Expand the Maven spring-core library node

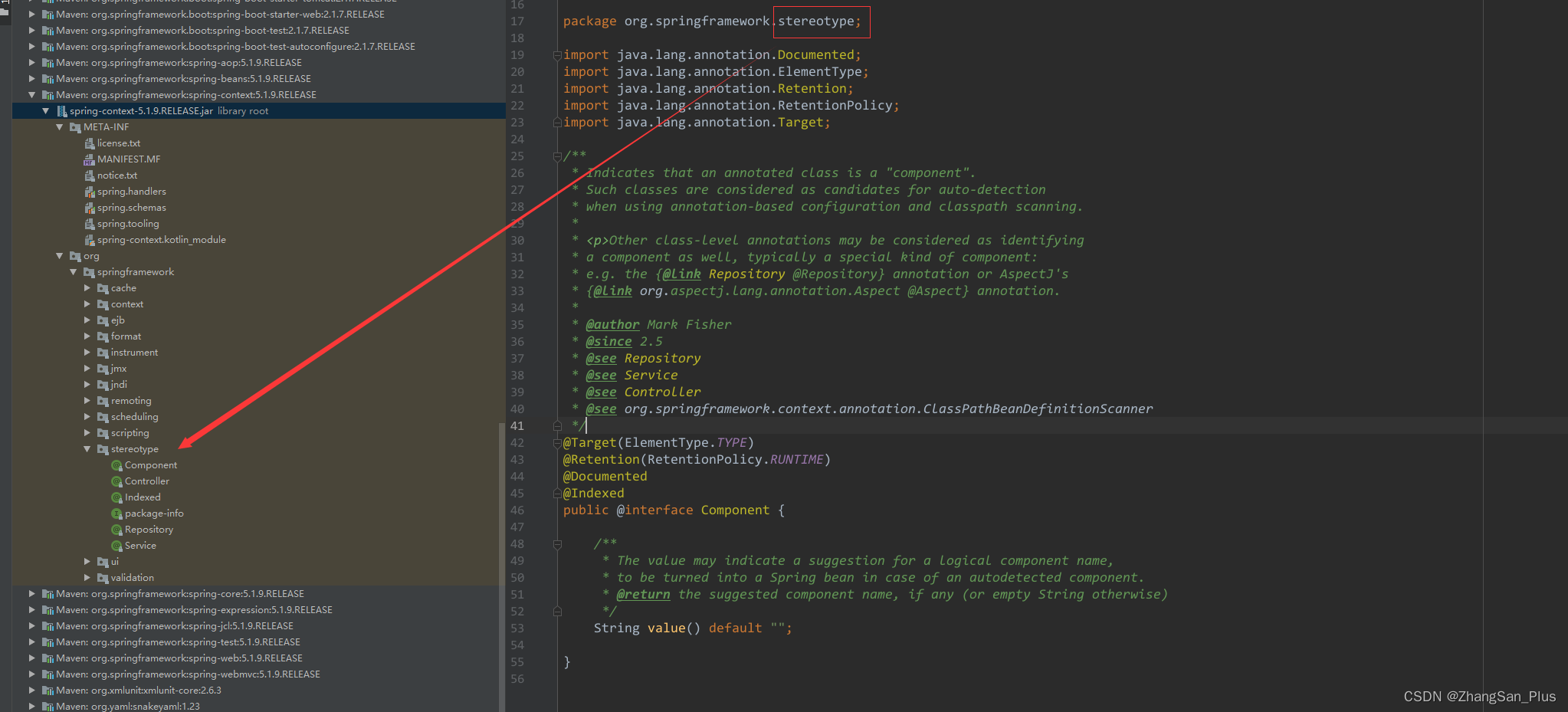tap(31, 594)
